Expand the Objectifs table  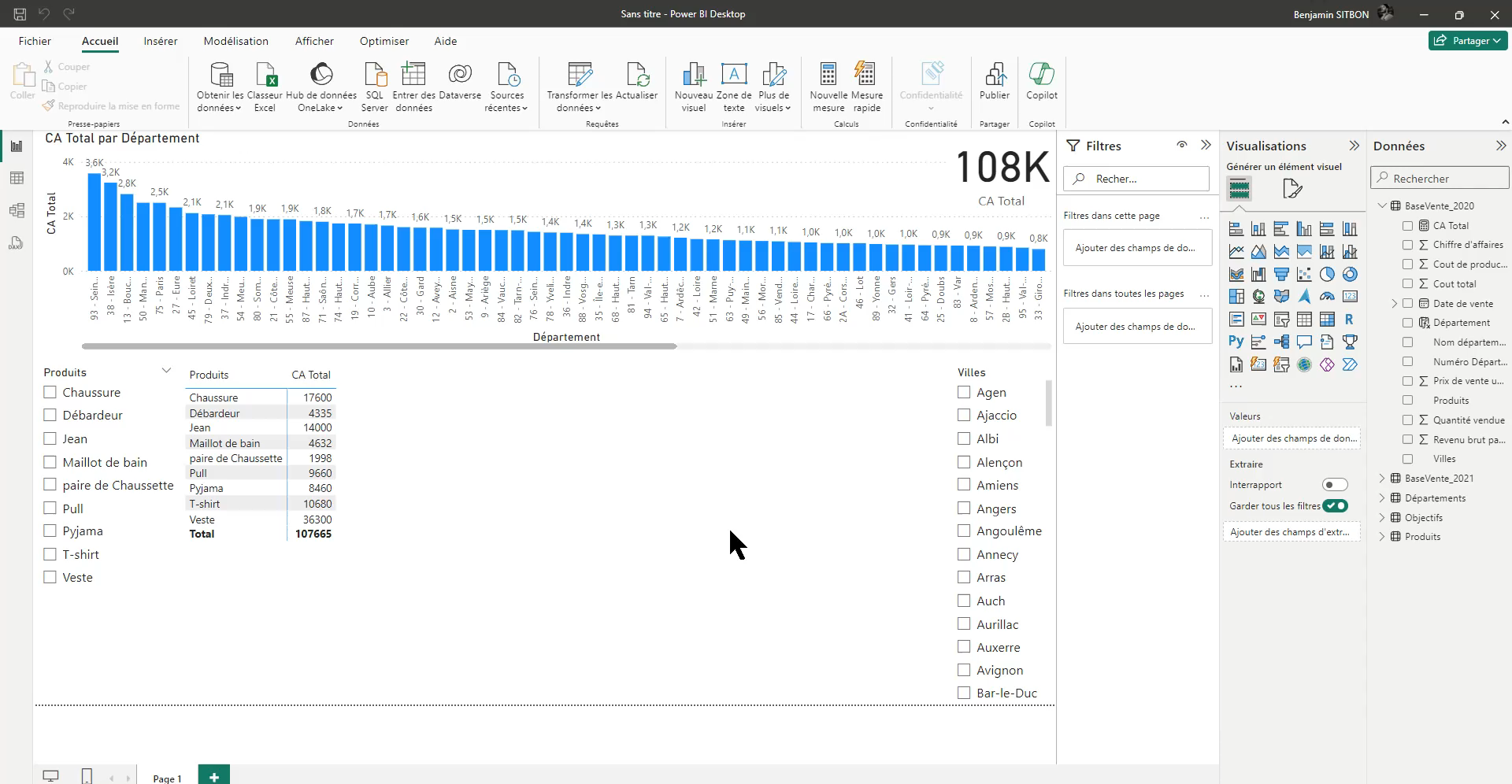1382,517
